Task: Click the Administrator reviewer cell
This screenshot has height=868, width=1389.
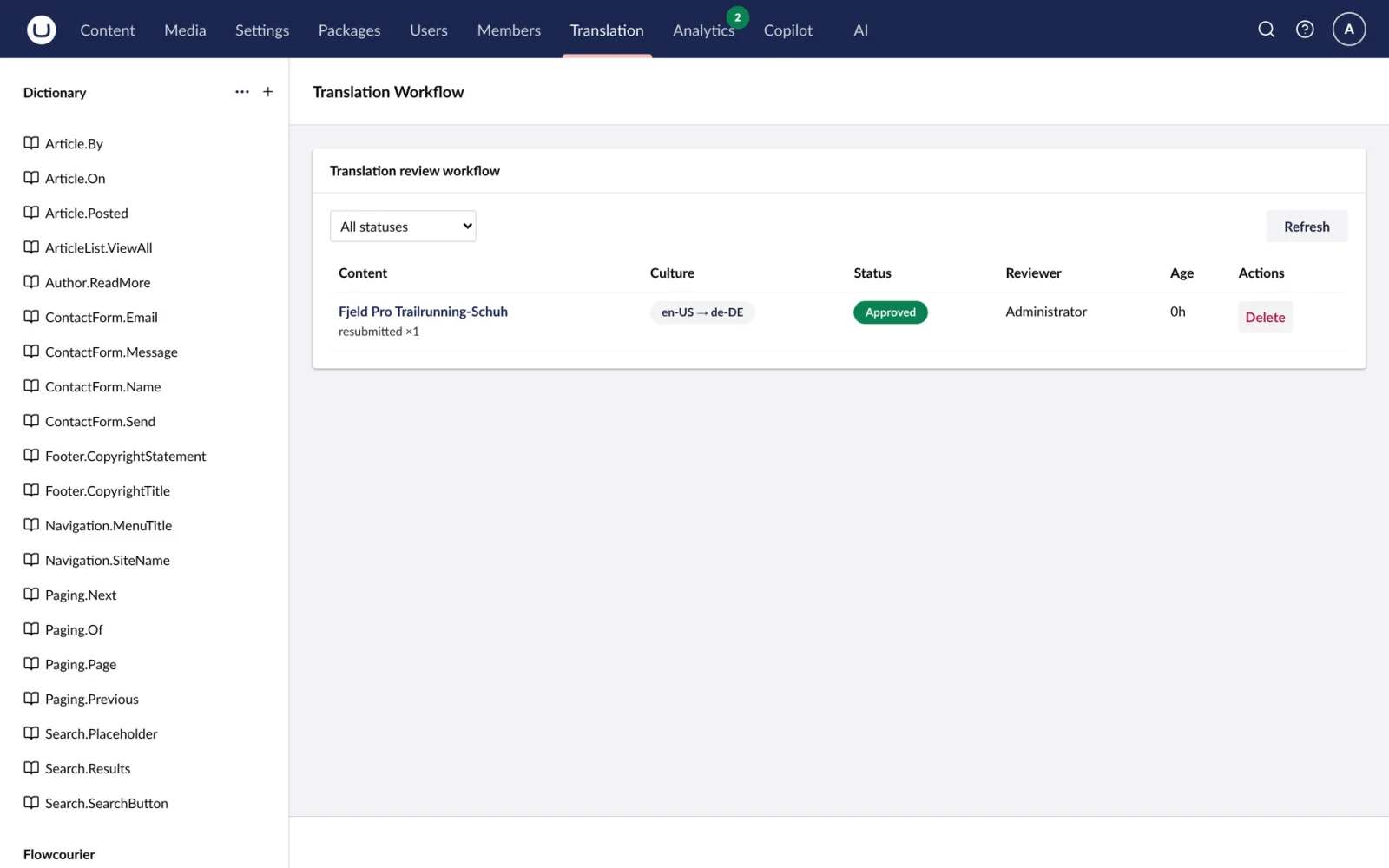Action: point(1046,312)
